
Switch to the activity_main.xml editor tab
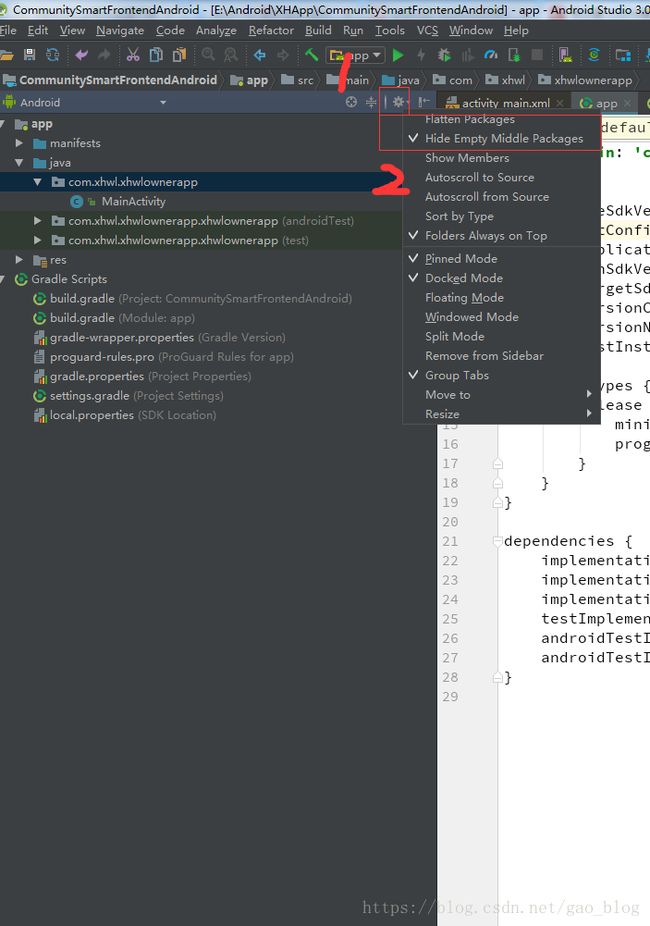(506, 103)
